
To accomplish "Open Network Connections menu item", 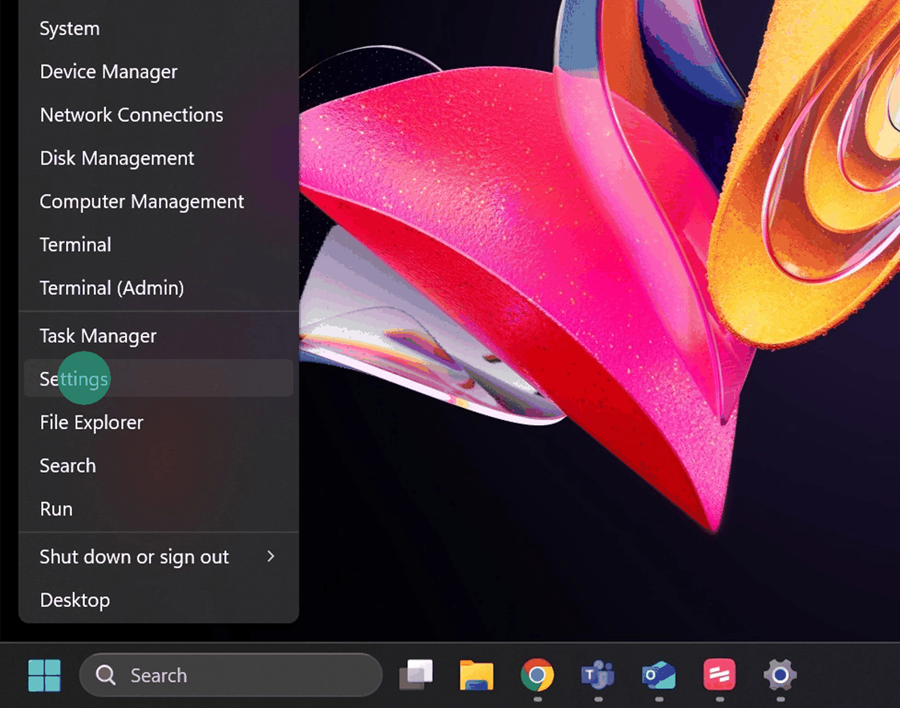I will click(x=131, y=115).
